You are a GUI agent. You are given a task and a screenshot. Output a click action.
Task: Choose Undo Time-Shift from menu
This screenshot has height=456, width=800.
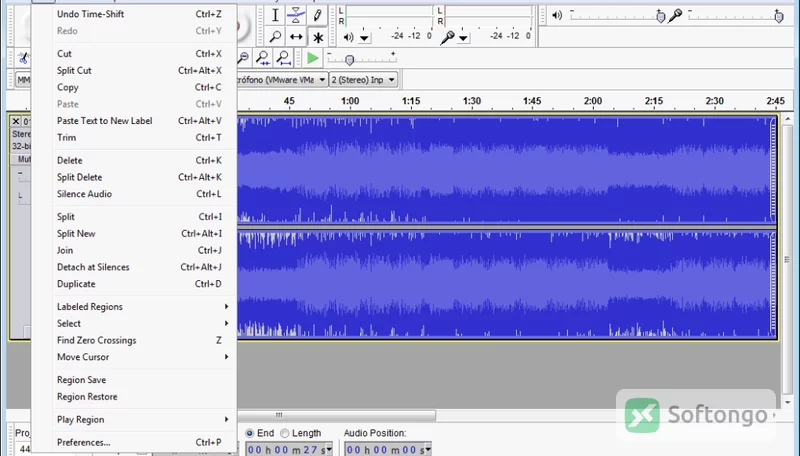145,14
